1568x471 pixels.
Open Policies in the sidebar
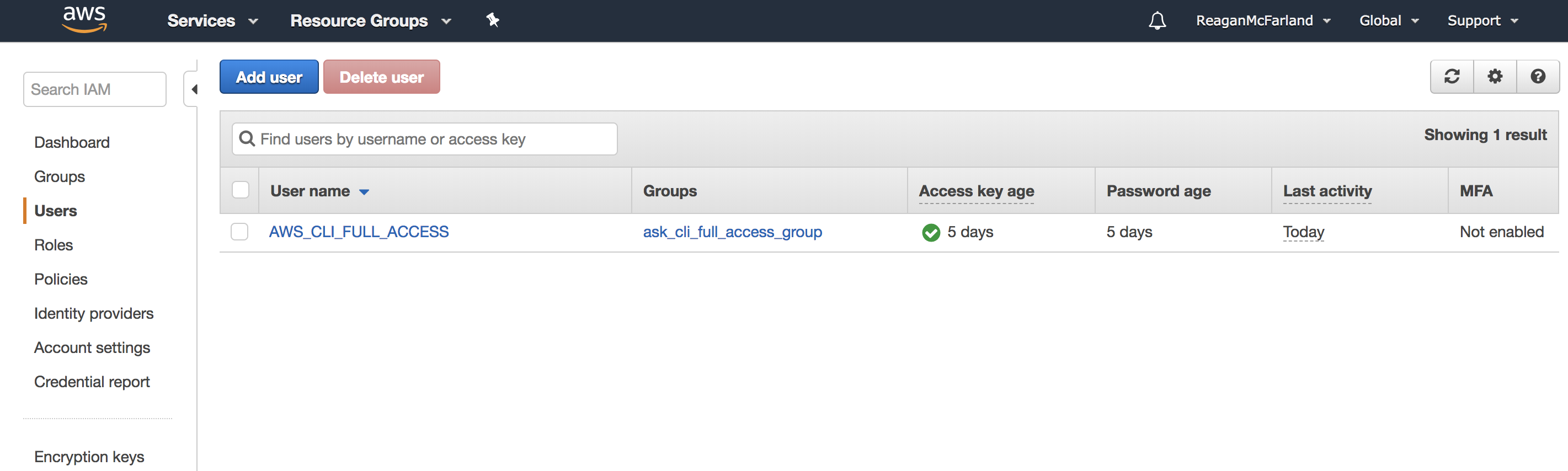pyautogui.click(x=61, y=279)
